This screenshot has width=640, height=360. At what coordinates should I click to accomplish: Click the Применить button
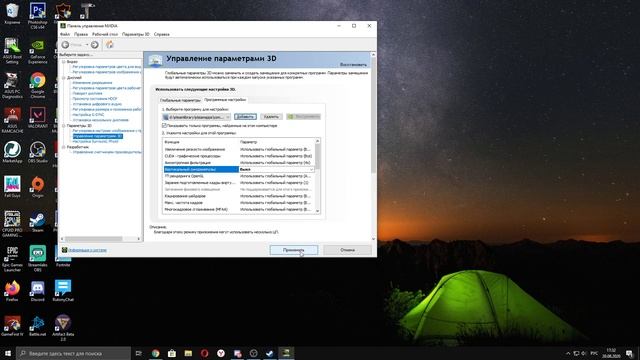point(293,250)
